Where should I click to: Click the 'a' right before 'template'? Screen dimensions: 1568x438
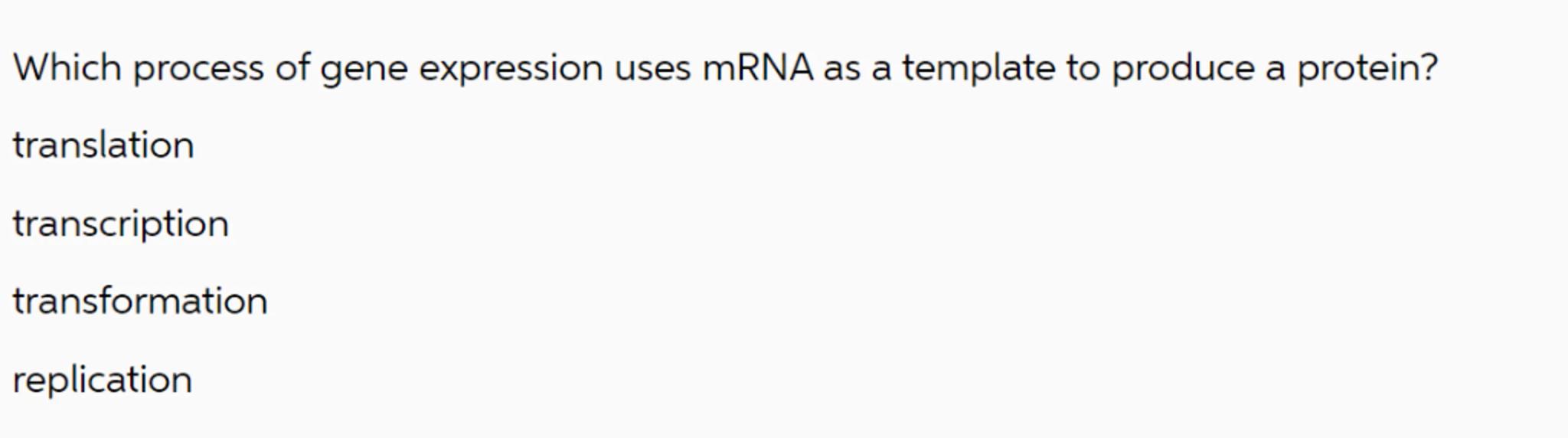tap(881, 69)
